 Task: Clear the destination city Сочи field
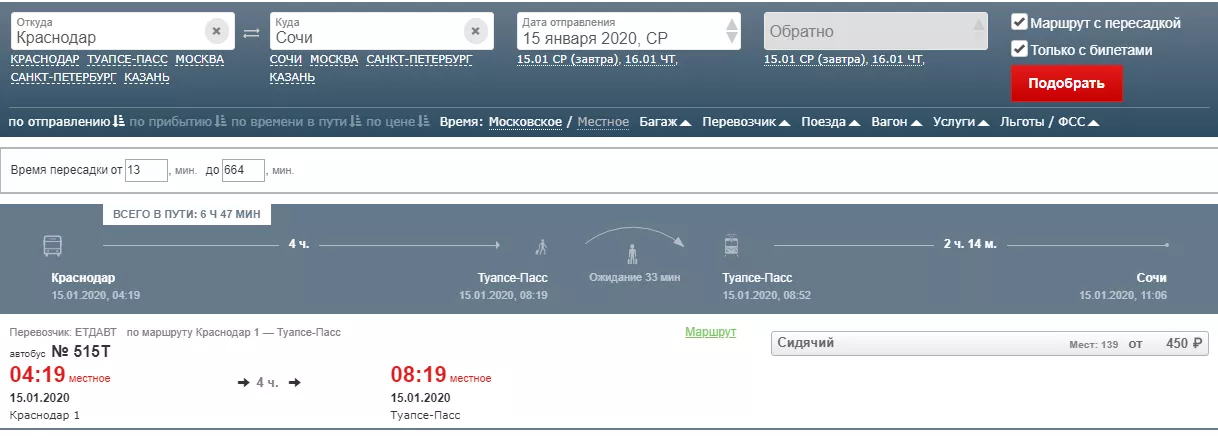coord(475,32)
